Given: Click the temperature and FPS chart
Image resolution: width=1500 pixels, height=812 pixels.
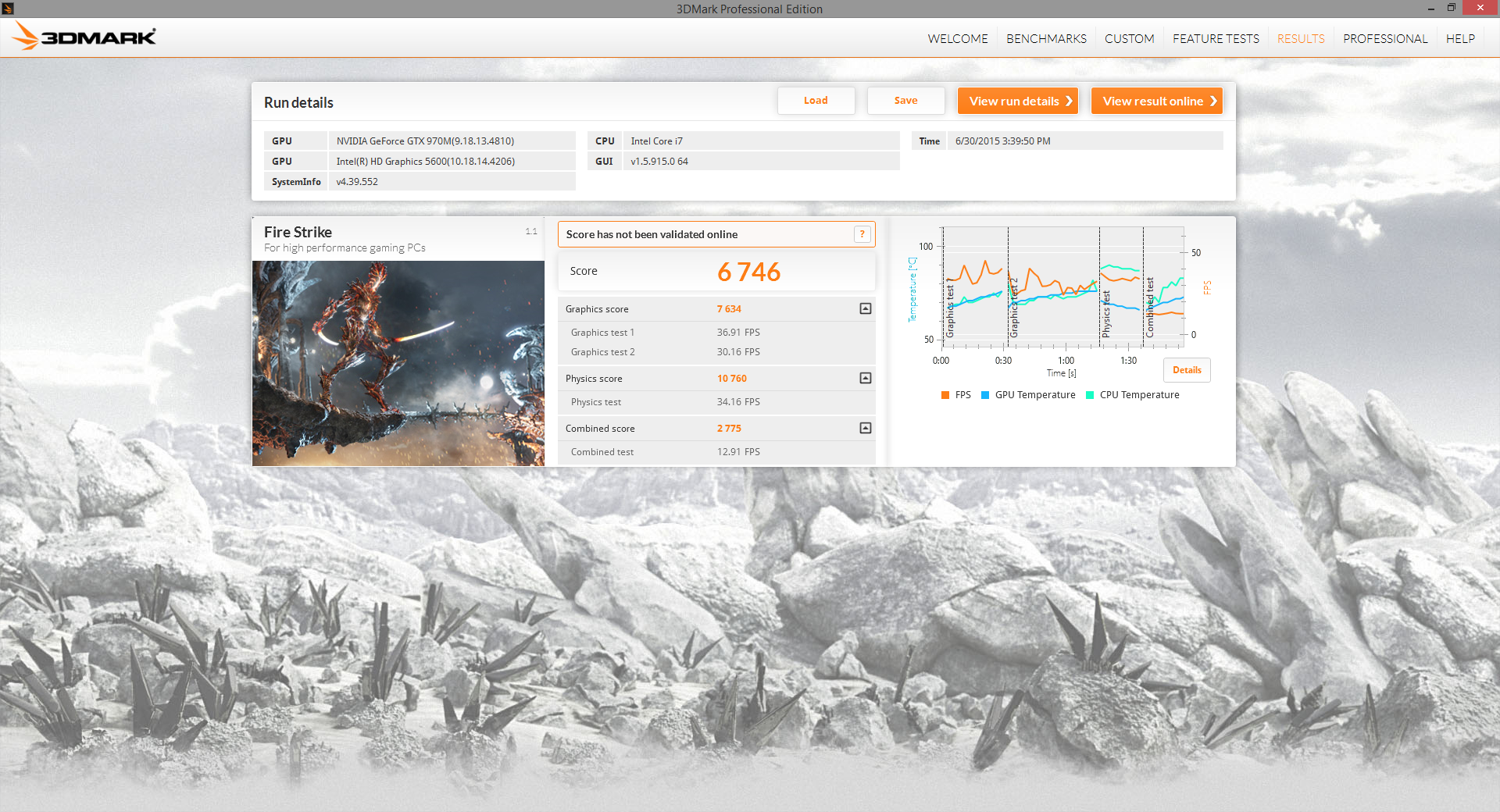Looking at the screenshot, I should point(1063,287).
